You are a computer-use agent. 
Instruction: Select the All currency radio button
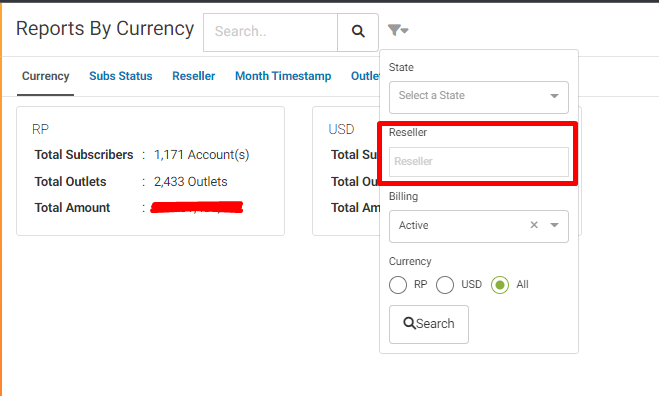tap(500, 285)
